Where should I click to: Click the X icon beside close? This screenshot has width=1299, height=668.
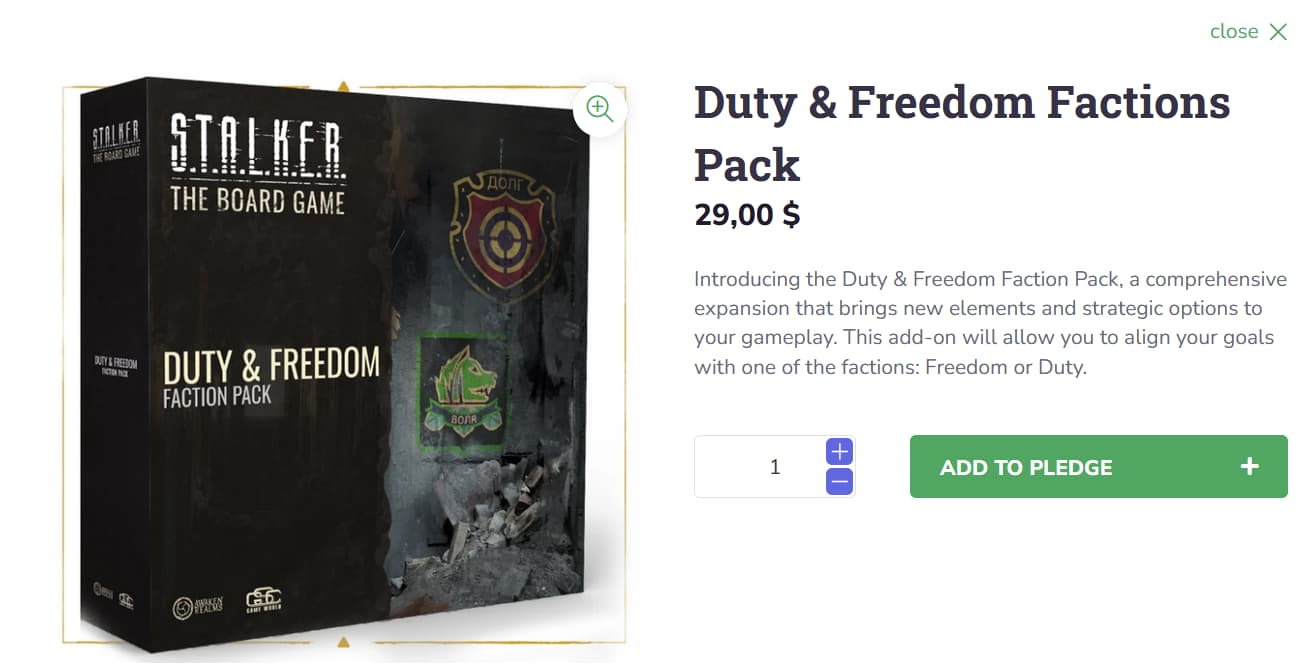[1277, 32]
